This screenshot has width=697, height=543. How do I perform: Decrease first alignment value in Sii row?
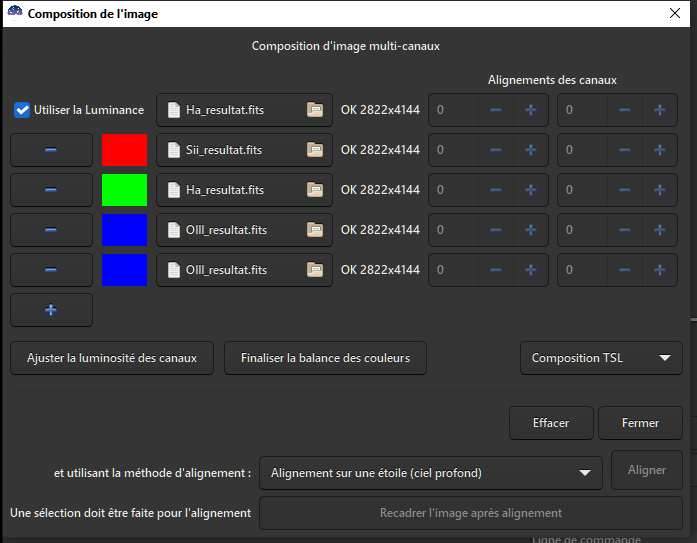coord(496,150)
